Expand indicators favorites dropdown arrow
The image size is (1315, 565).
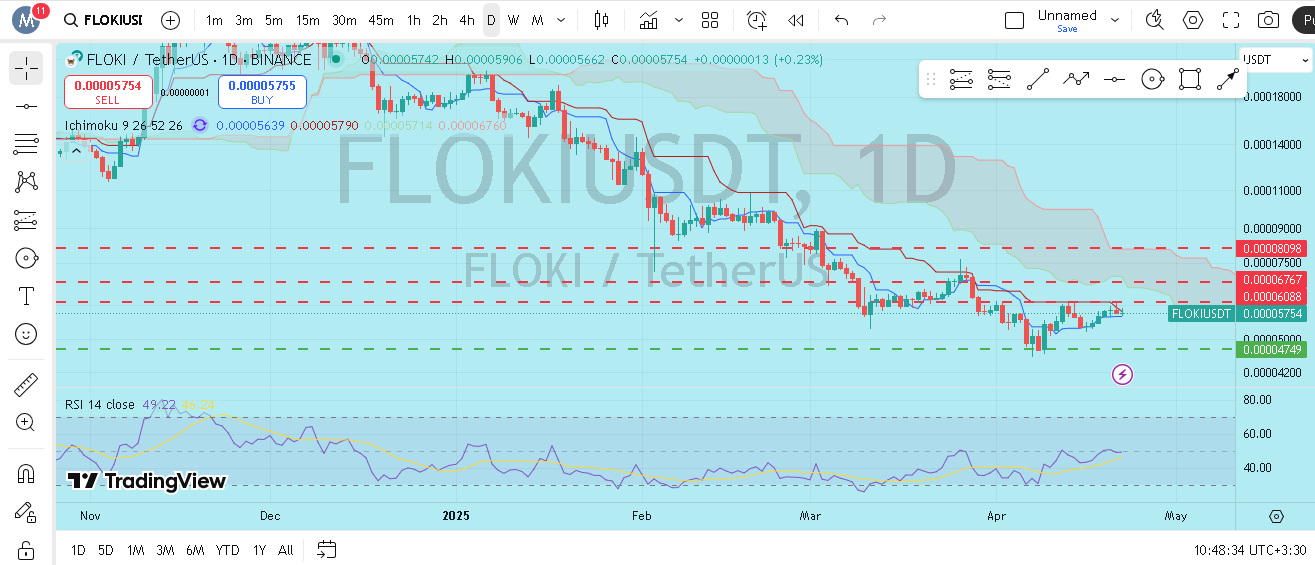coord(680,20)
